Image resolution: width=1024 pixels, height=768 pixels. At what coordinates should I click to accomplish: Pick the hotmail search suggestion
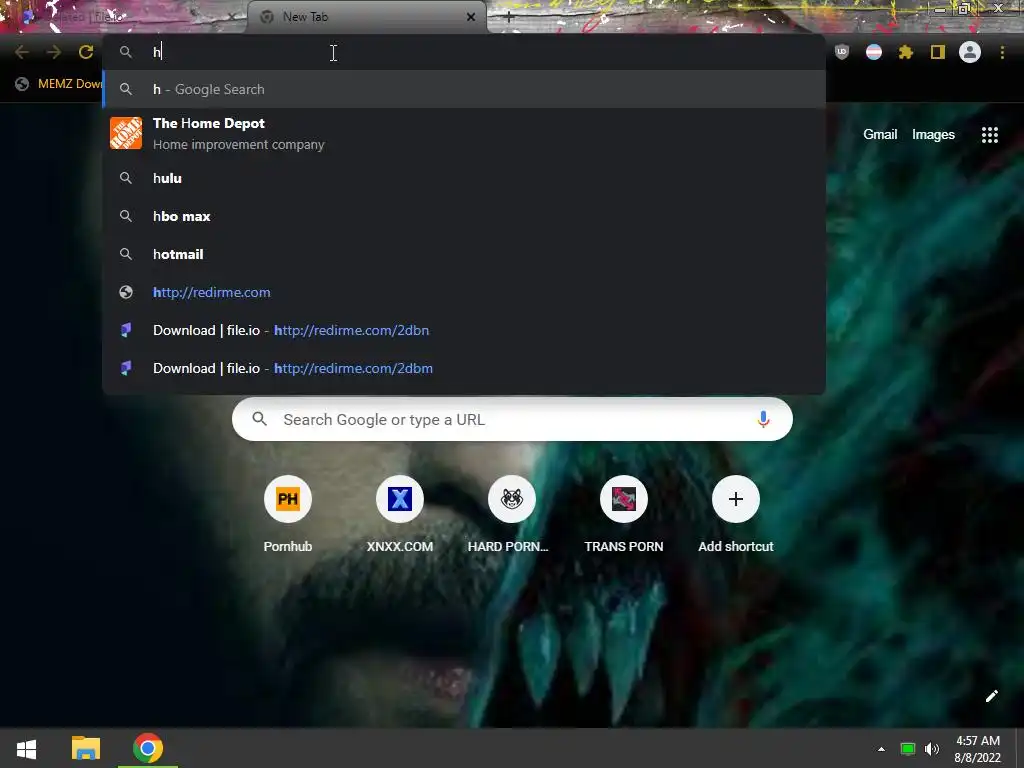pyautogui.click(x=464, y=254)
